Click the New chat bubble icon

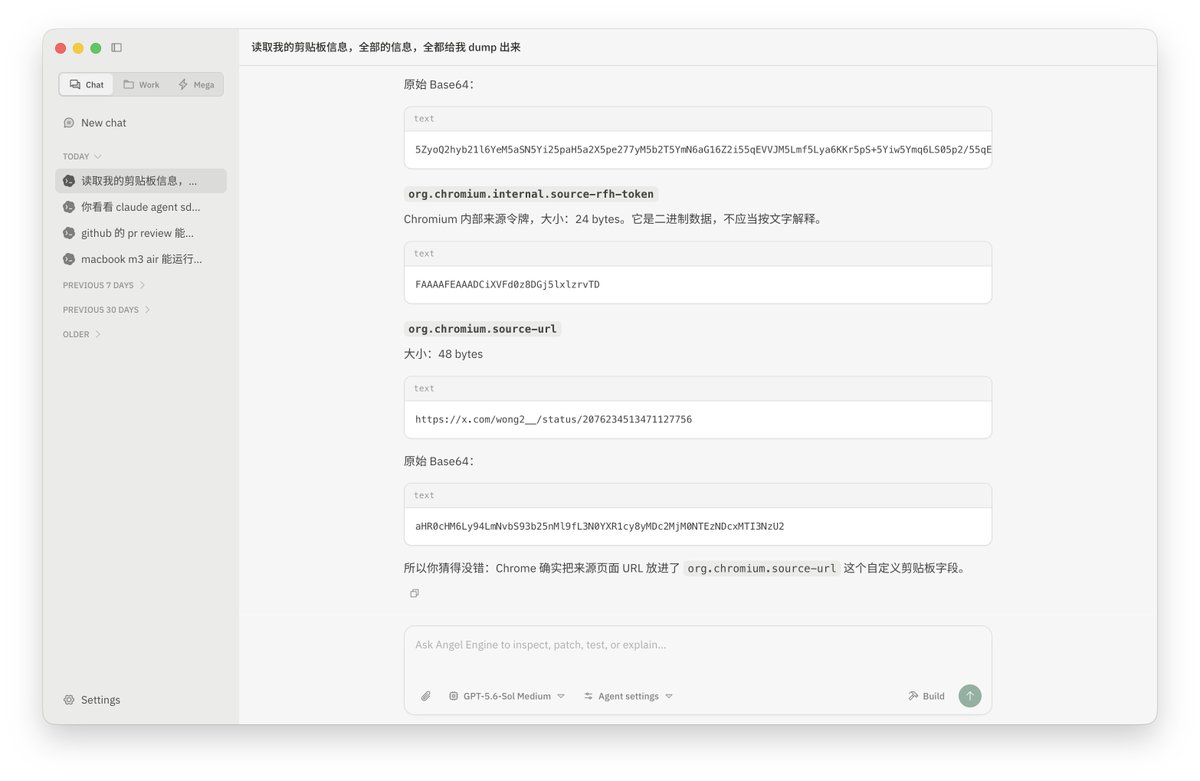69,123
